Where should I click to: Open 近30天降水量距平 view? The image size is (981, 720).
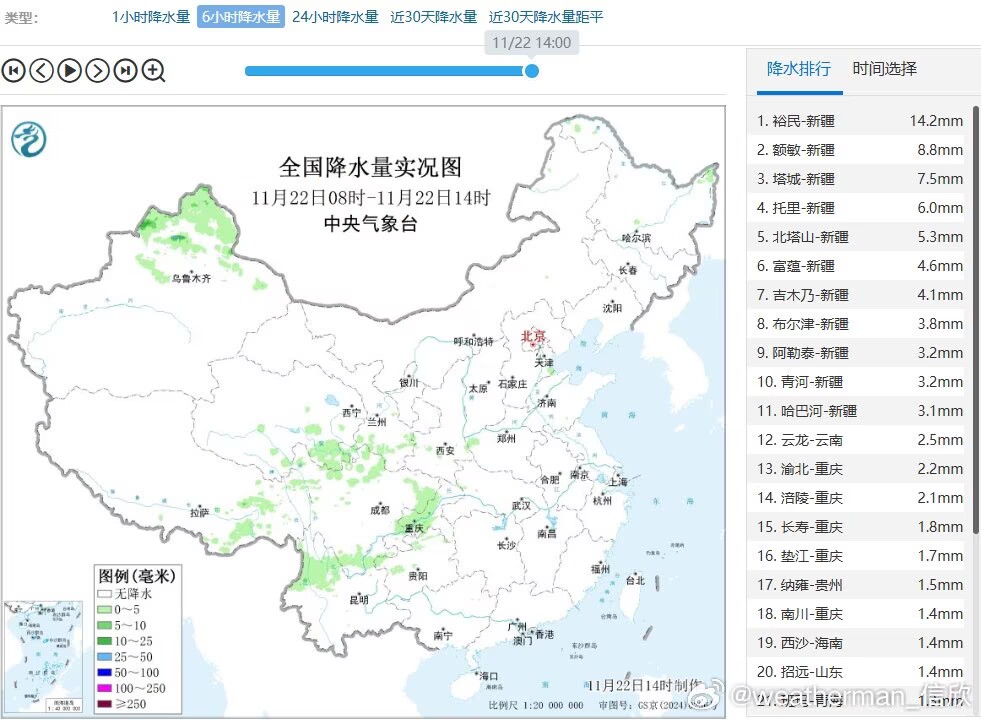[546, 17]
